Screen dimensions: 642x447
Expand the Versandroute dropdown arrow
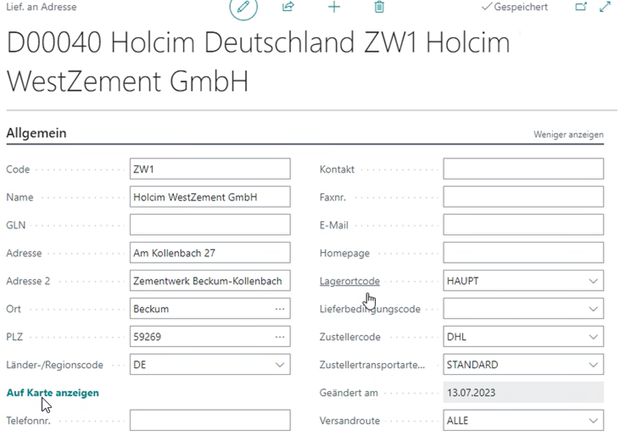tap(593, 420)
